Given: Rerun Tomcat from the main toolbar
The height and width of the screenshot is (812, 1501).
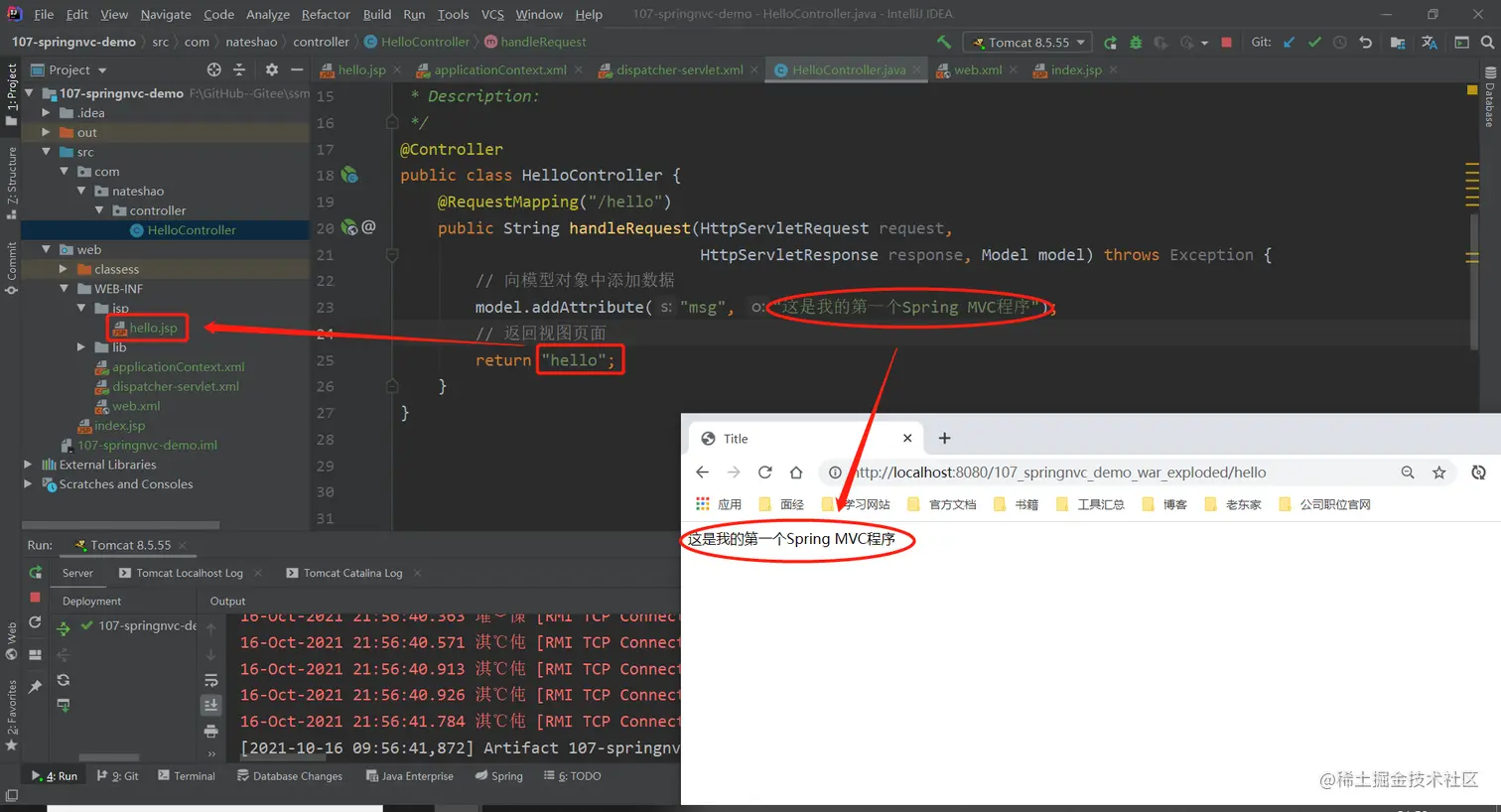Looking at the screenshot, I should point(1110,42).
